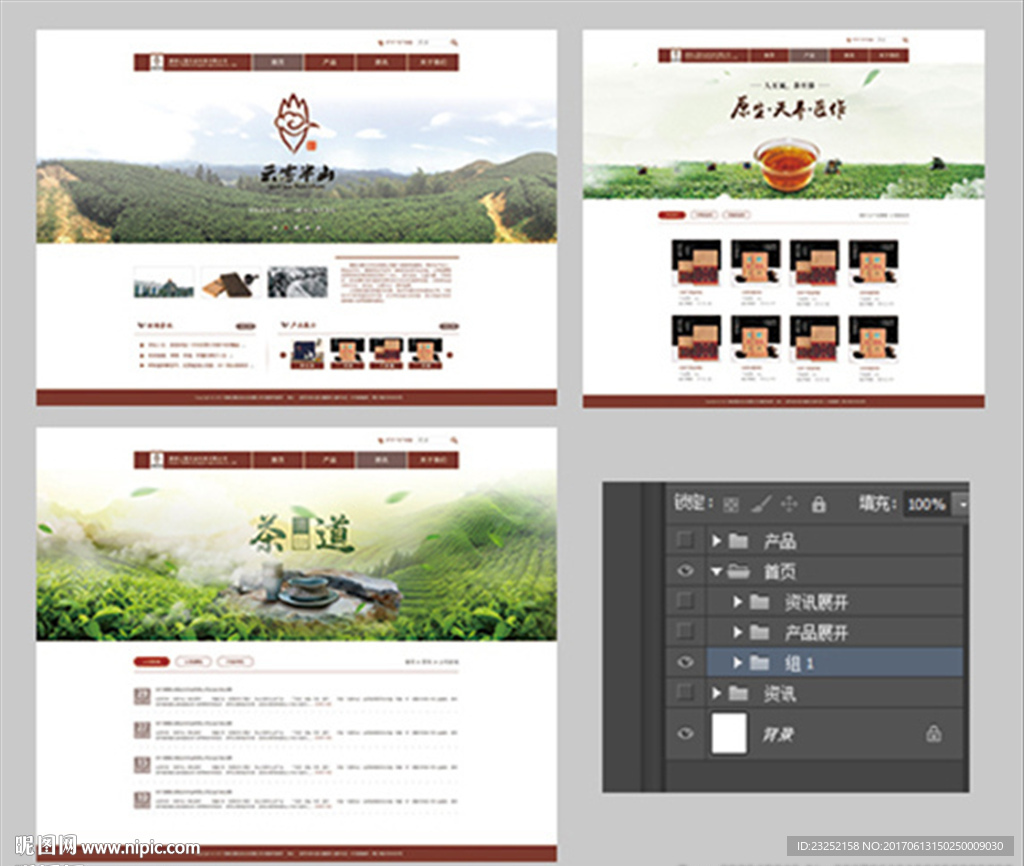Click the padlock icon on 背景 layer

(934, 733)
